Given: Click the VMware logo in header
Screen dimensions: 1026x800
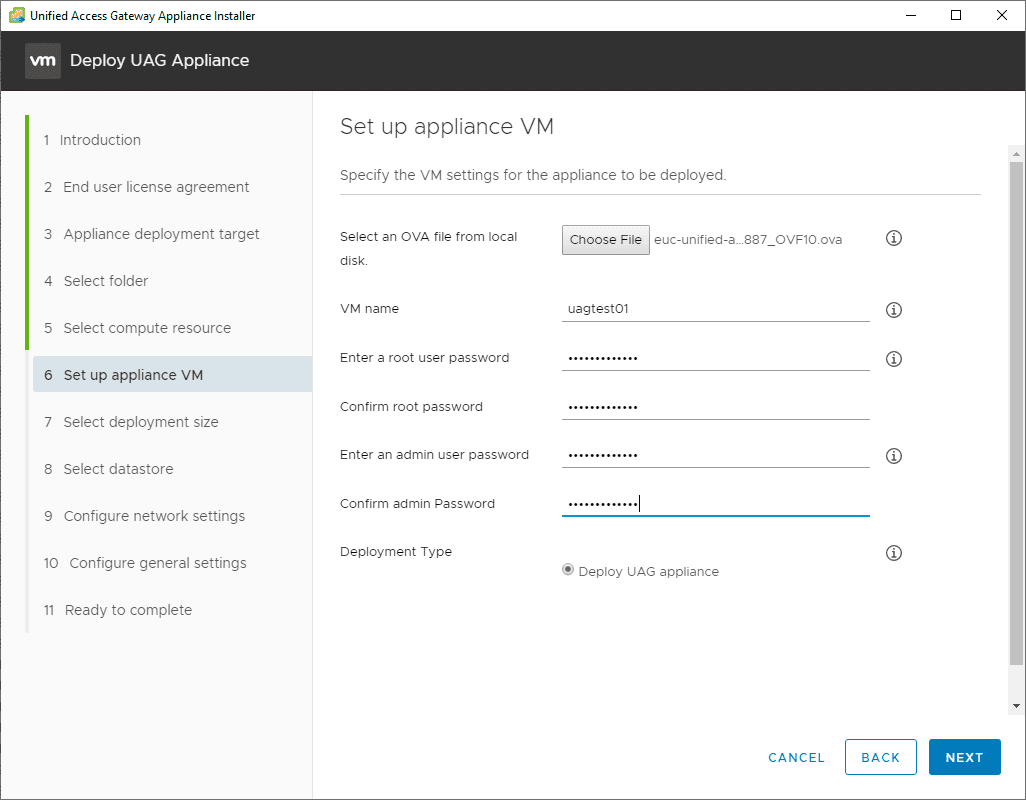Looking at the screenshot, I should click(x=43, y=61).
